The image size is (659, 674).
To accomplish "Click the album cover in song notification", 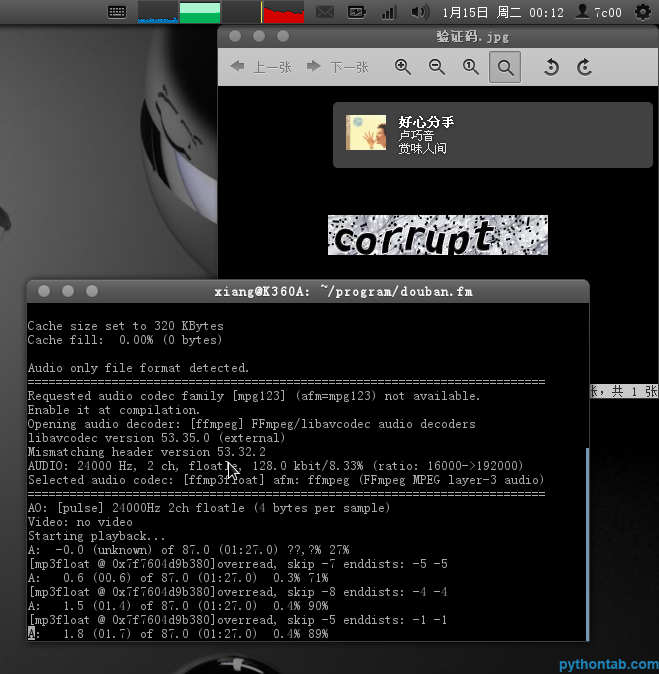I will (366, 134).
